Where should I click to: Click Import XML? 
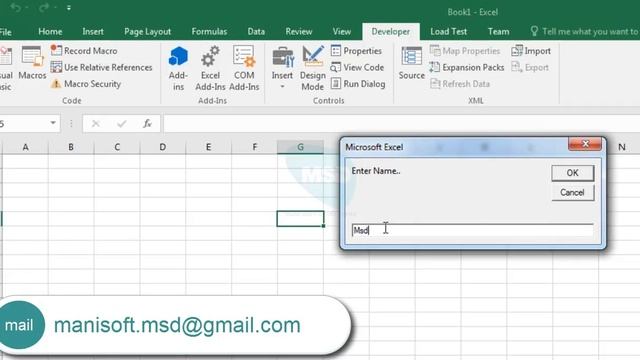tap(531, 51)
